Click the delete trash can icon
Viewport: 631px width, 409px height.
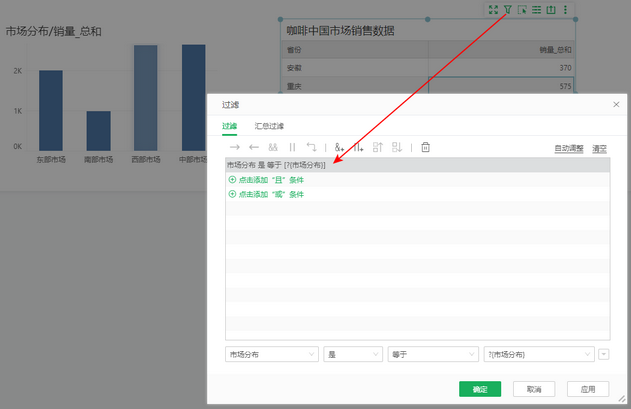425,147
